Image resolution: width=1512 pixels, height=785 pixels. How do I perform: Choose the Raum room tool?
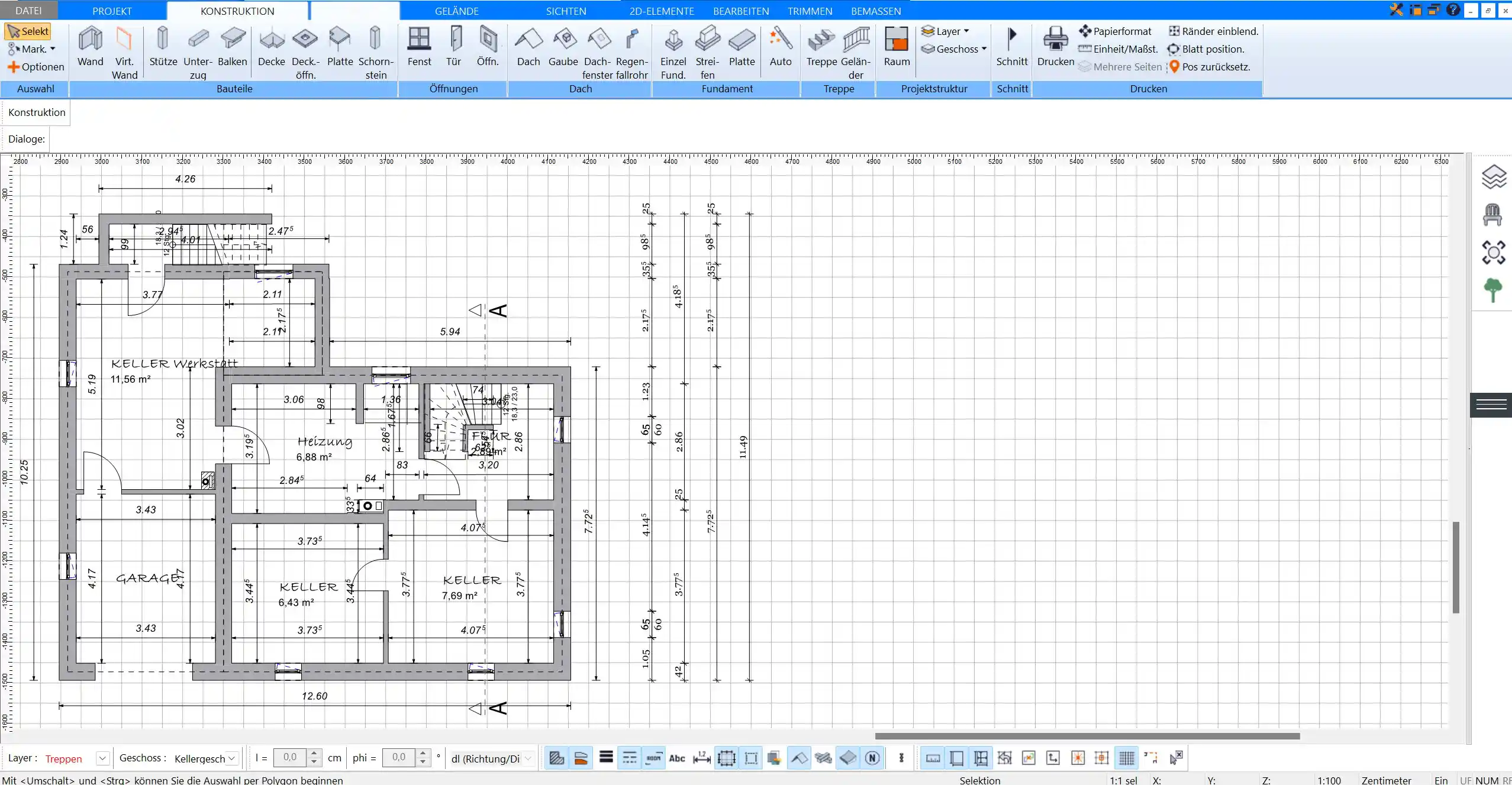coord(897,47)
